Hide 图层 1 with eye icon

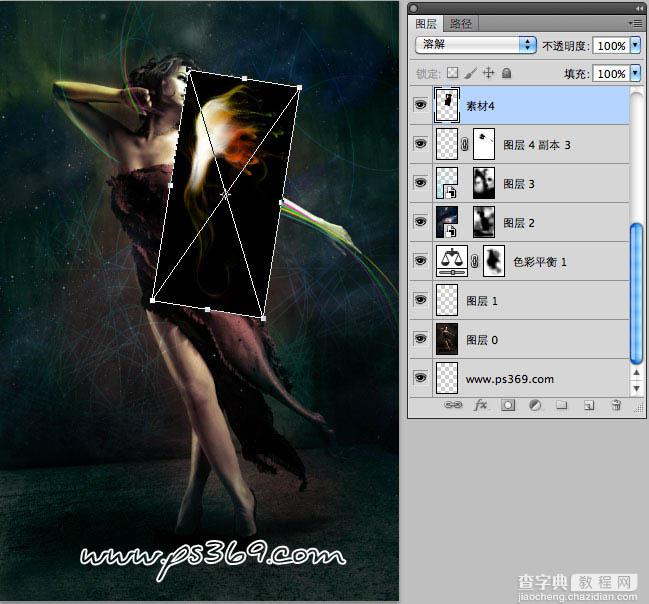pos(421,299)
